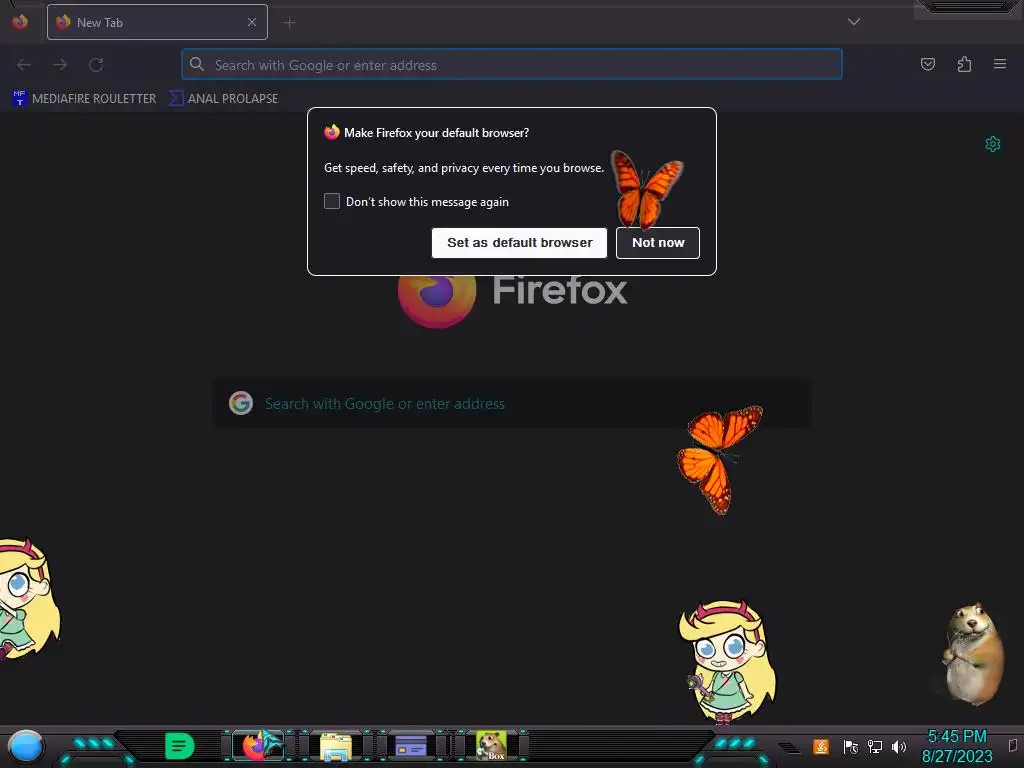The width and height of the screenshot is (1024, 768).
Task: Open the Extensions puzzle icon
Action: (x=964, y=64)
